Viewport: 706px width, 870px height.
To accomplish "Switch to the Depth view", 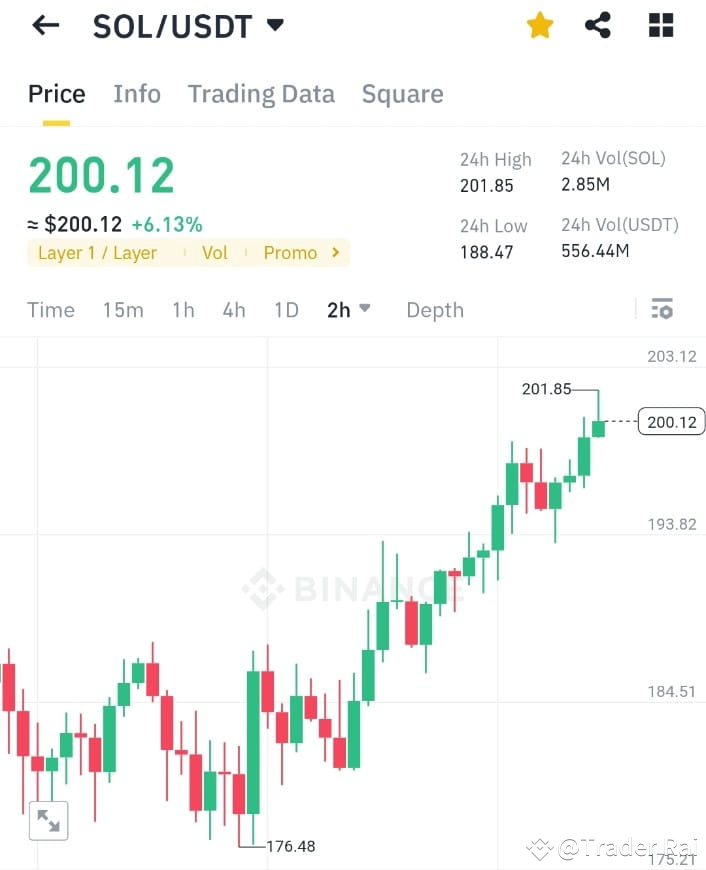I will click(435, 310).
